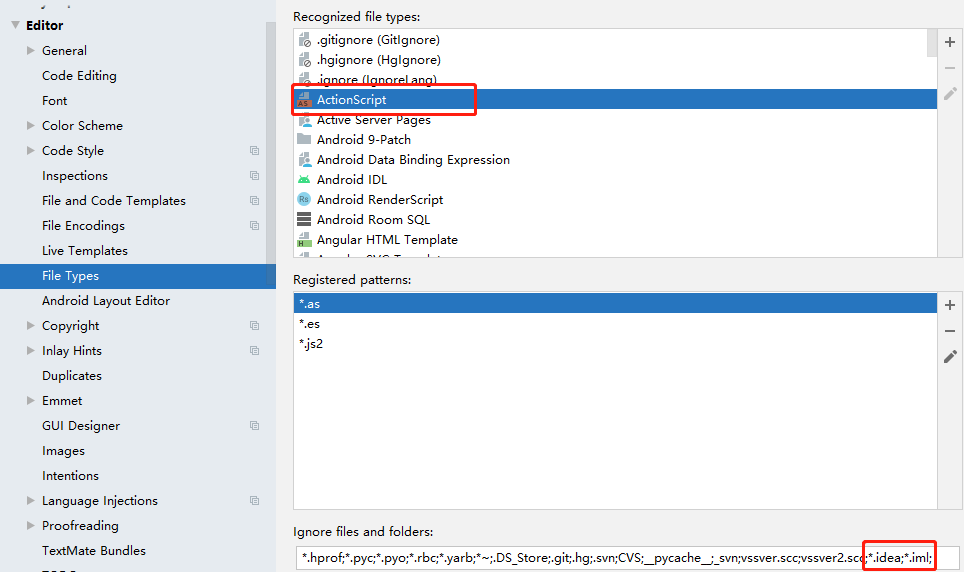The image size is (964, 572).
Task: Click the Active Server Pages icon
Action: click(305, 121)
